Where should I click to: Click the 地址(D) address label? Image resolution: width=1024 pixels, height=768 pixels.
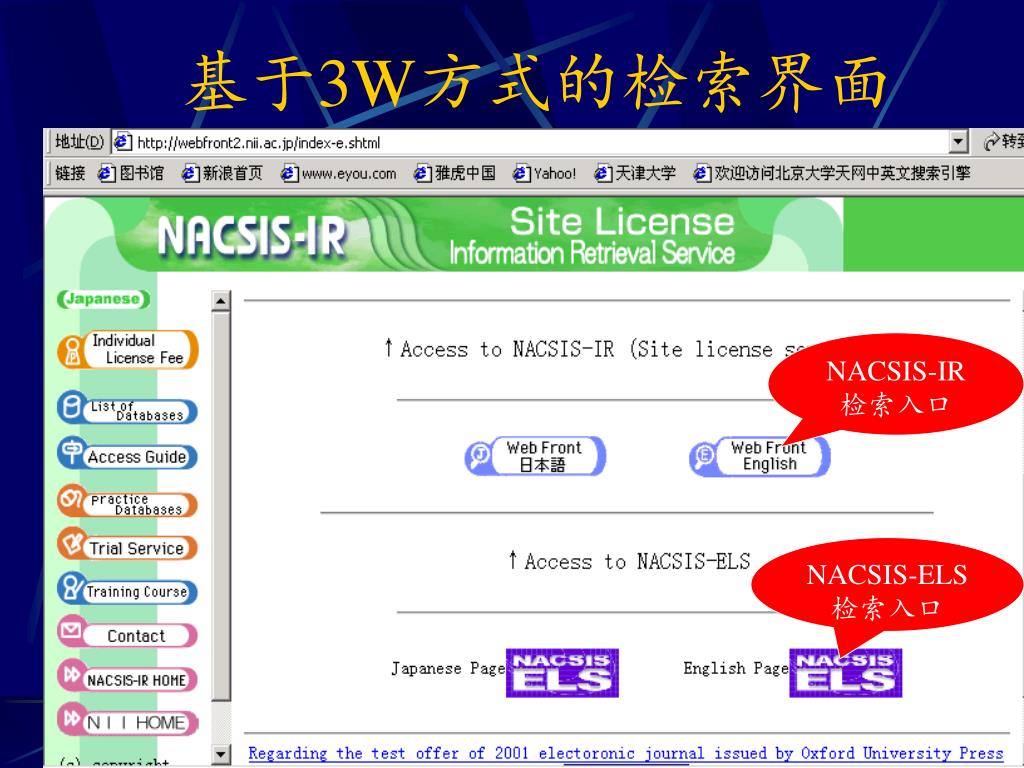pyautogui.click(x=79, y=142)
